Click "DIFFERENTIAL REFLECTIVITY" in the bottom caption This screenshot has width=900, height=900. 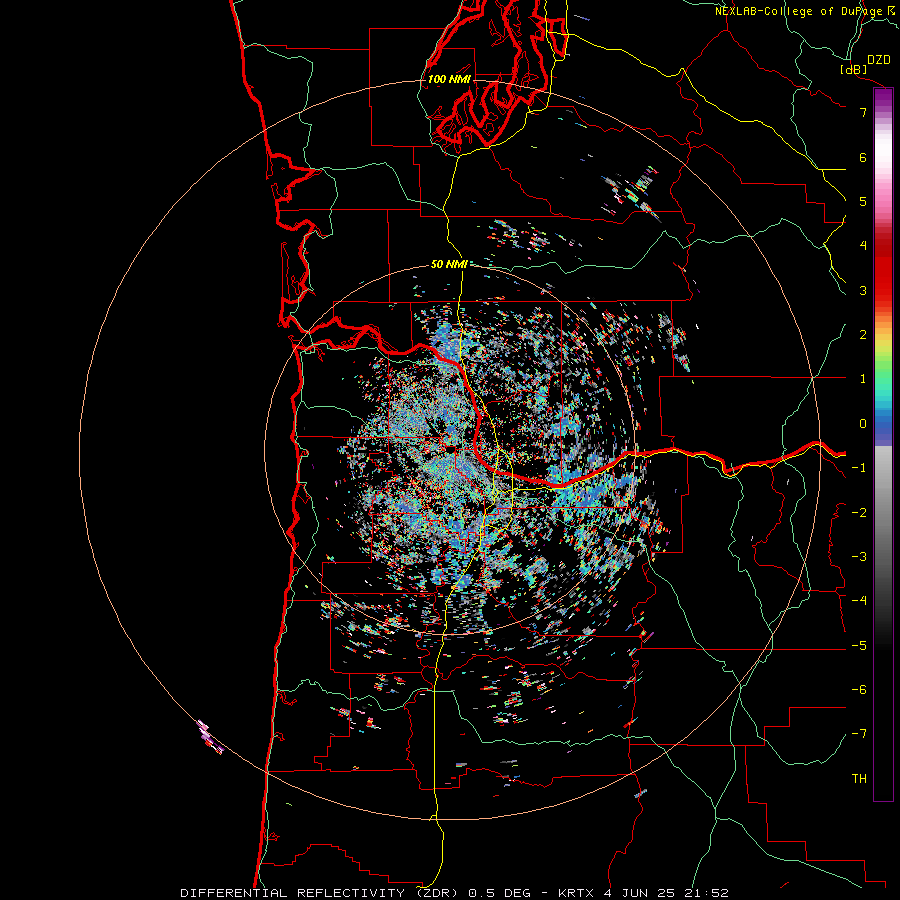coord(293,893)
